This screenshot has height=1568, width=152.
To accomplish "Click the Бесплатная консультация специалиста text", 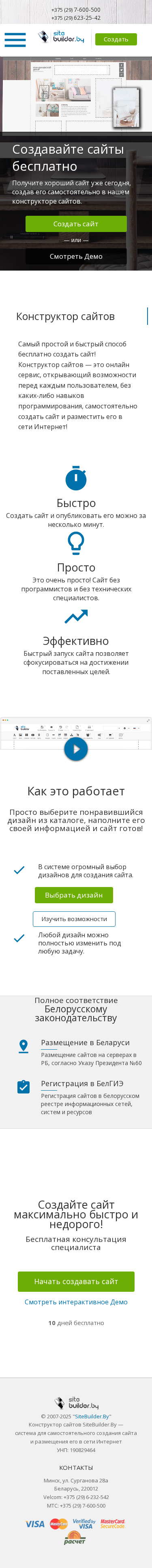I will point(76,1243).
